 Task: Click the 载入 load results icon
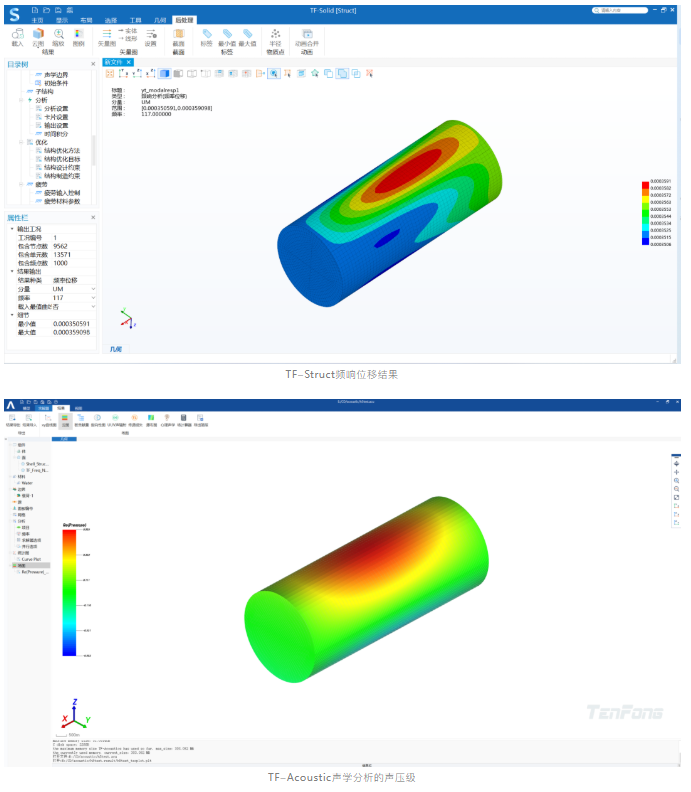18,34
